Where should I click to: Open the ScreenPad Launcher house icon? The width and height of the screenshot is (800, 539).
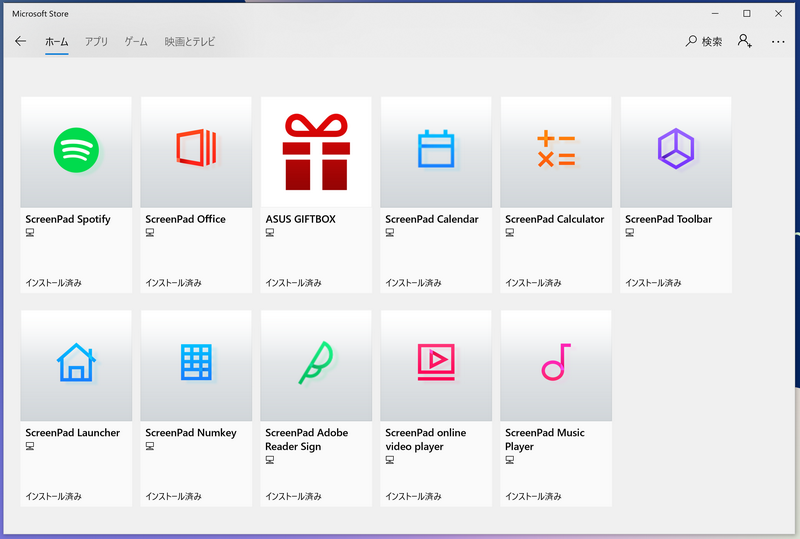(77, 362)
